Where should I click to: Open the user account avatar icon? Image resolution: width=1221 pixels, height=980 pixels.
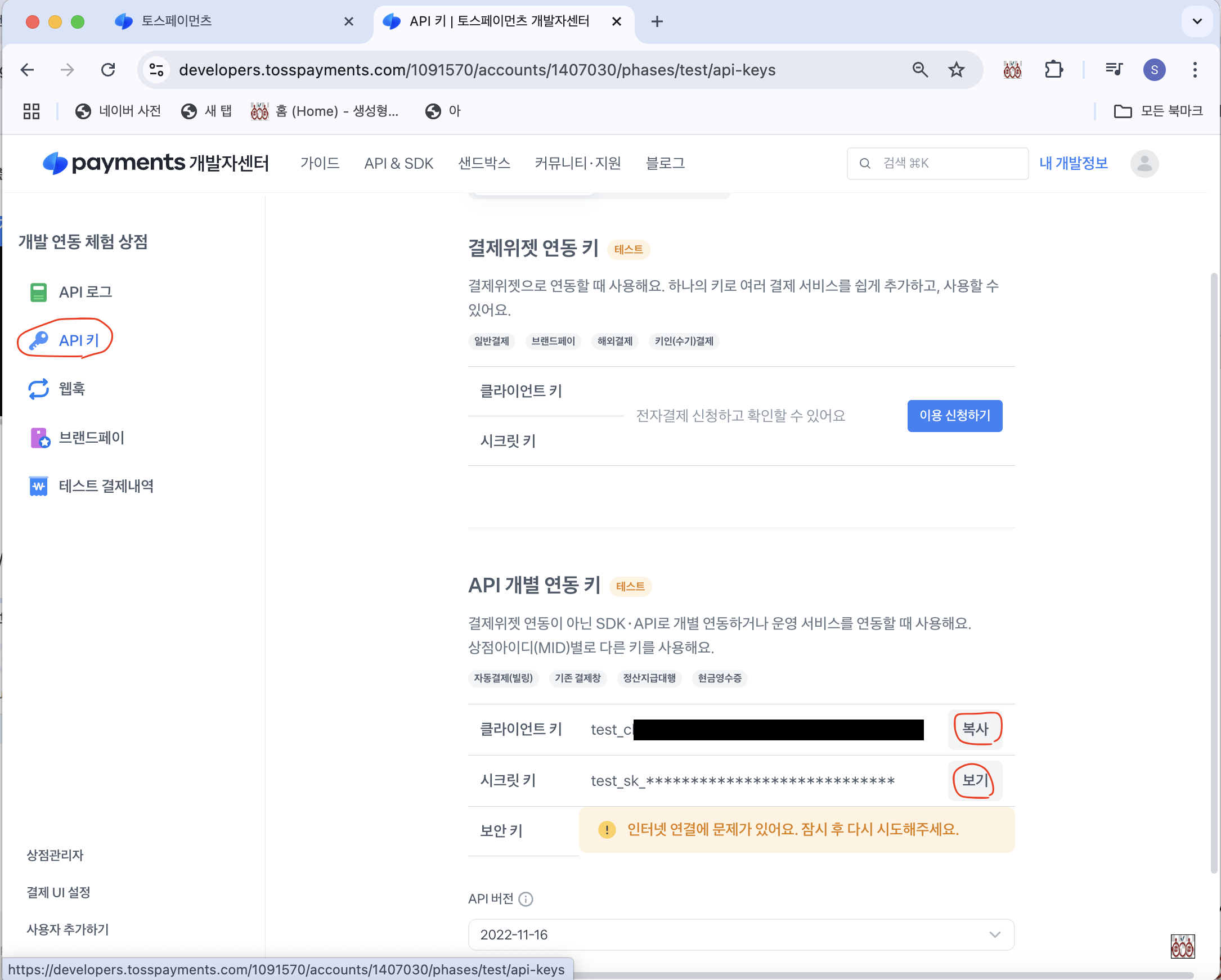click(x=1144, y=164)
